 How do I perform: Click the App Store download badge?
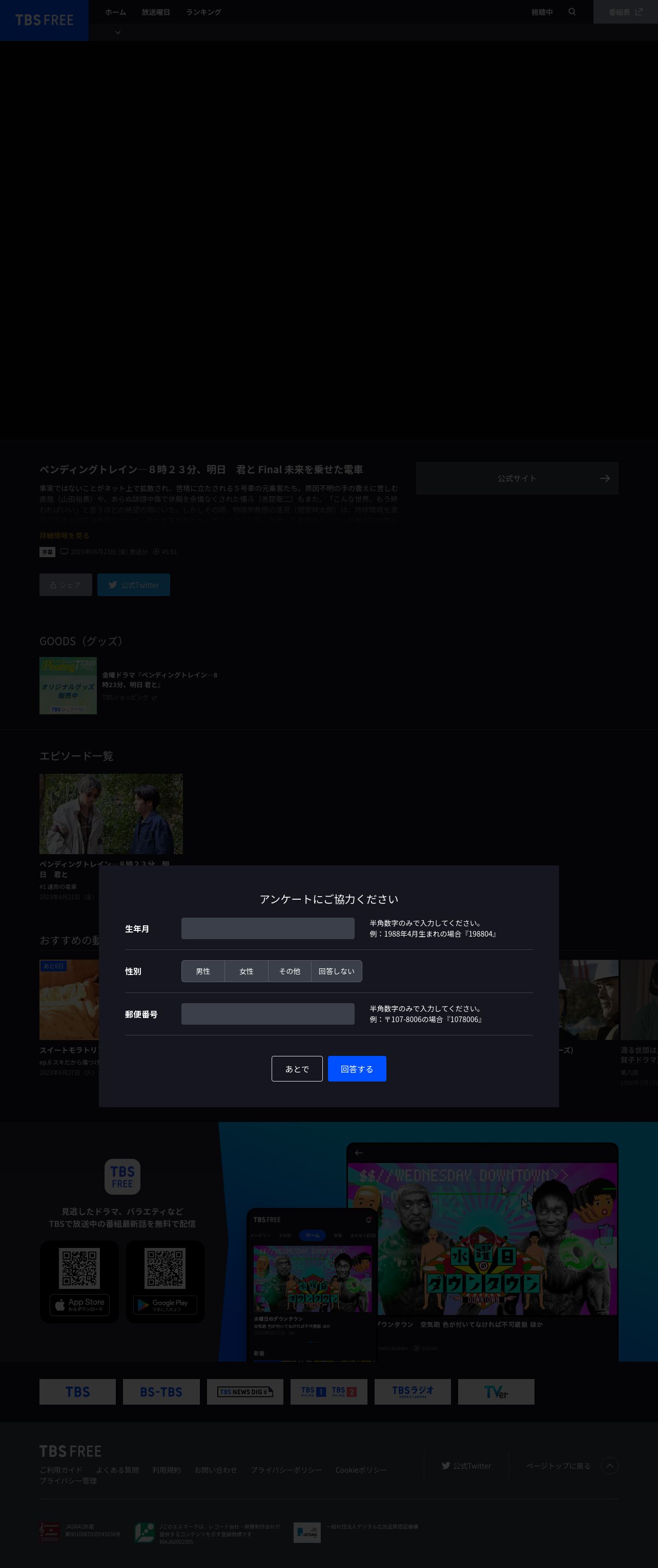coord(80,1304)
